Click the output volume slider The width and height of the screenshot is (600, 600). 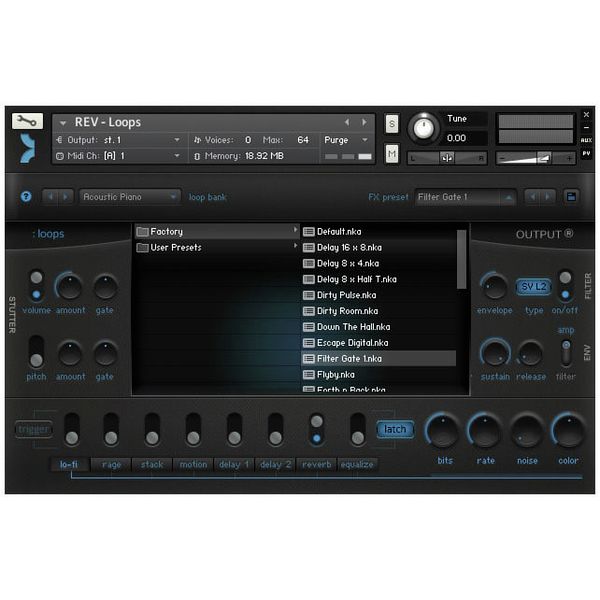(x=536, y=158)
